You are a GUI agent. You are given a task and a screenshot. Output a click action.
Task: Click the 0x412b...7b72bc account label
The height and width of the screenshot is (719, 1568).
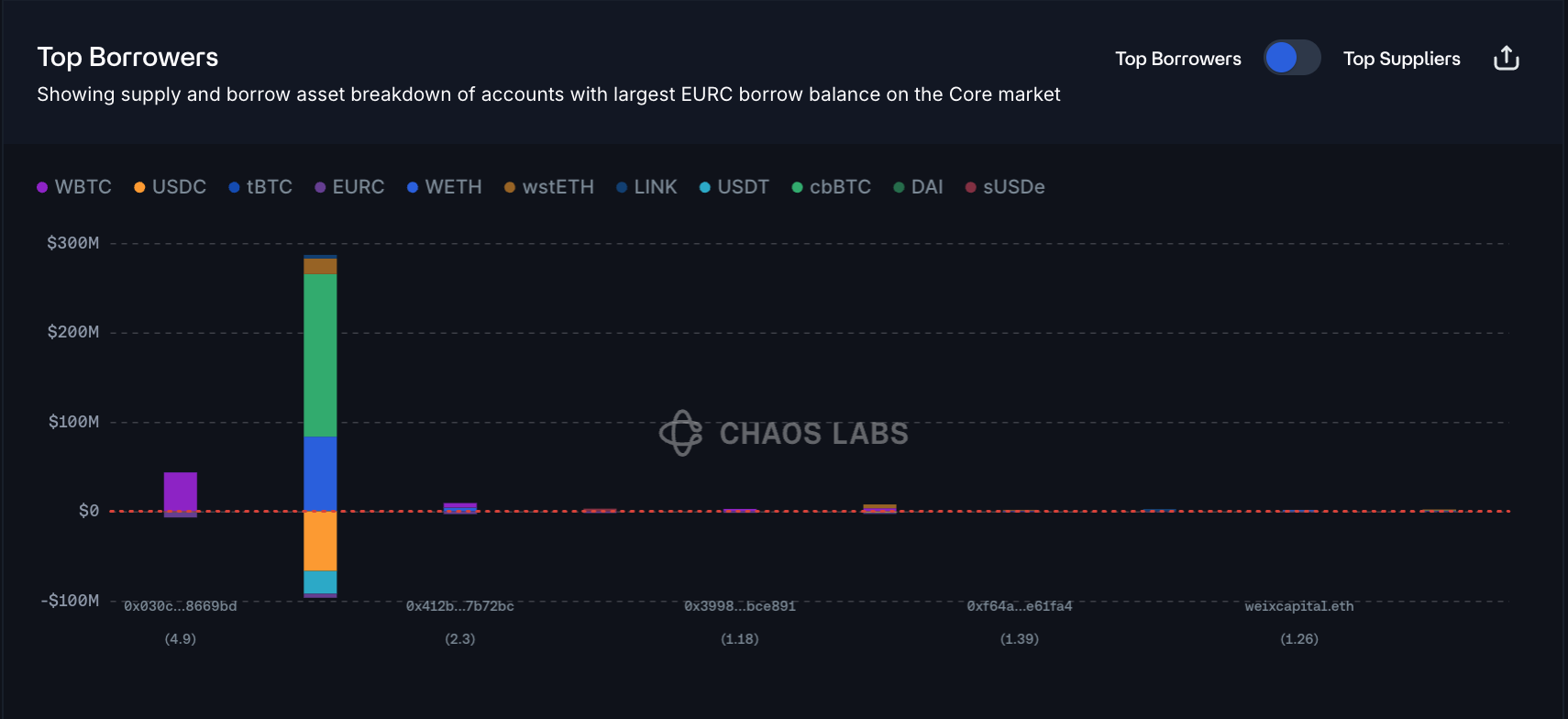click(x=459, y=606)
